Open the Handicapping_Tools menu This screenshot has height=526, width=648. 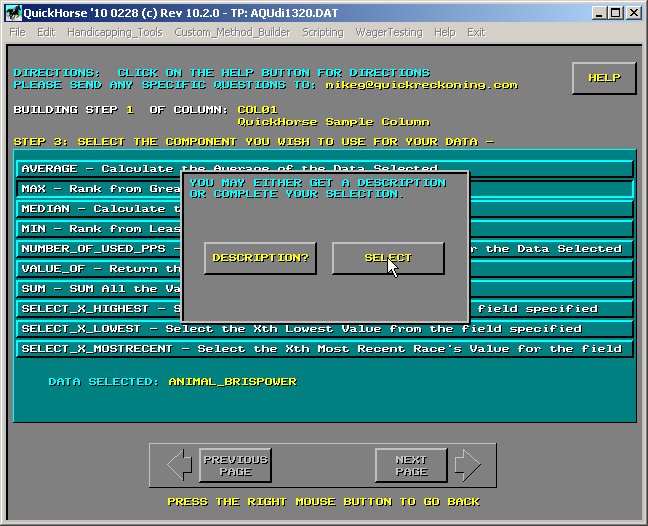(114, 32)
